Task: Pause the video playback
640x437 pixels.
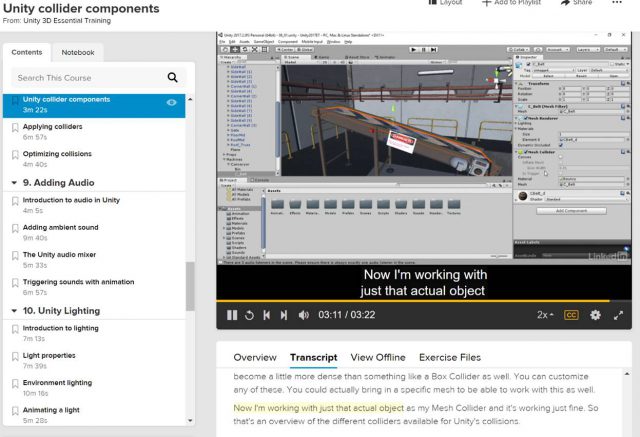Action: [232, 315]
